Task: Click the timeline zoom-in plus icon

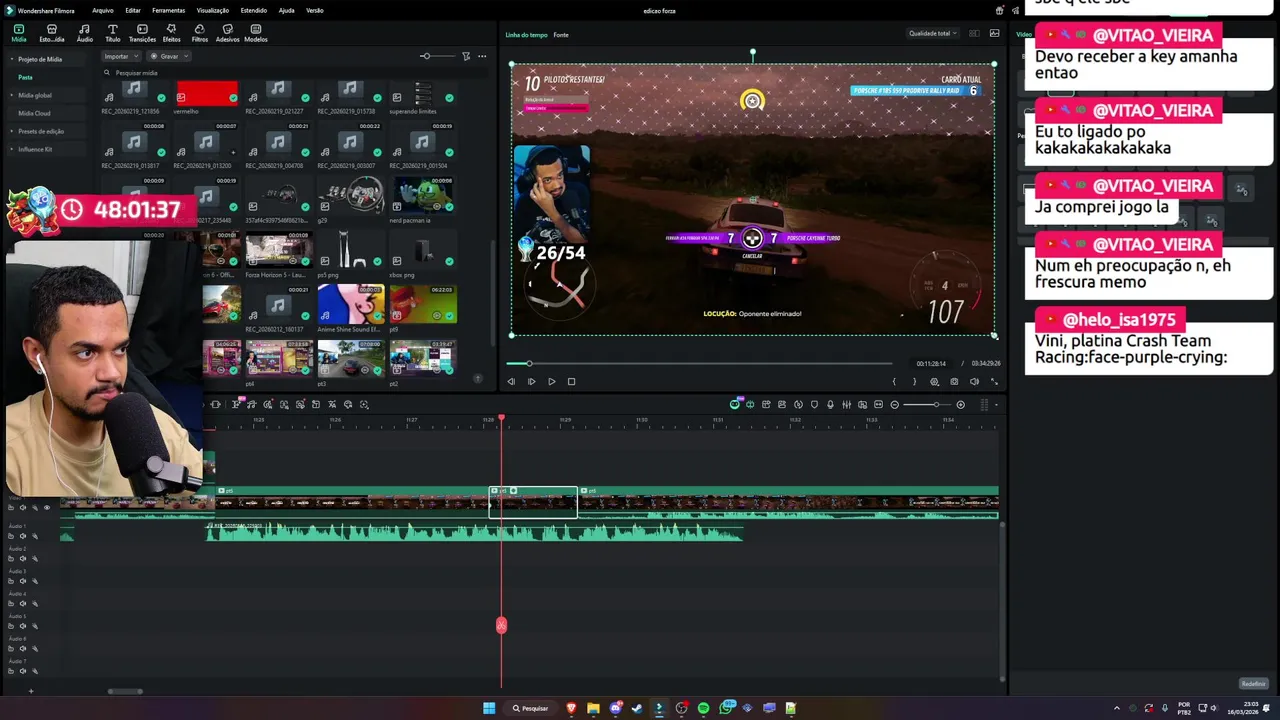Action: (x=960, y=404)
